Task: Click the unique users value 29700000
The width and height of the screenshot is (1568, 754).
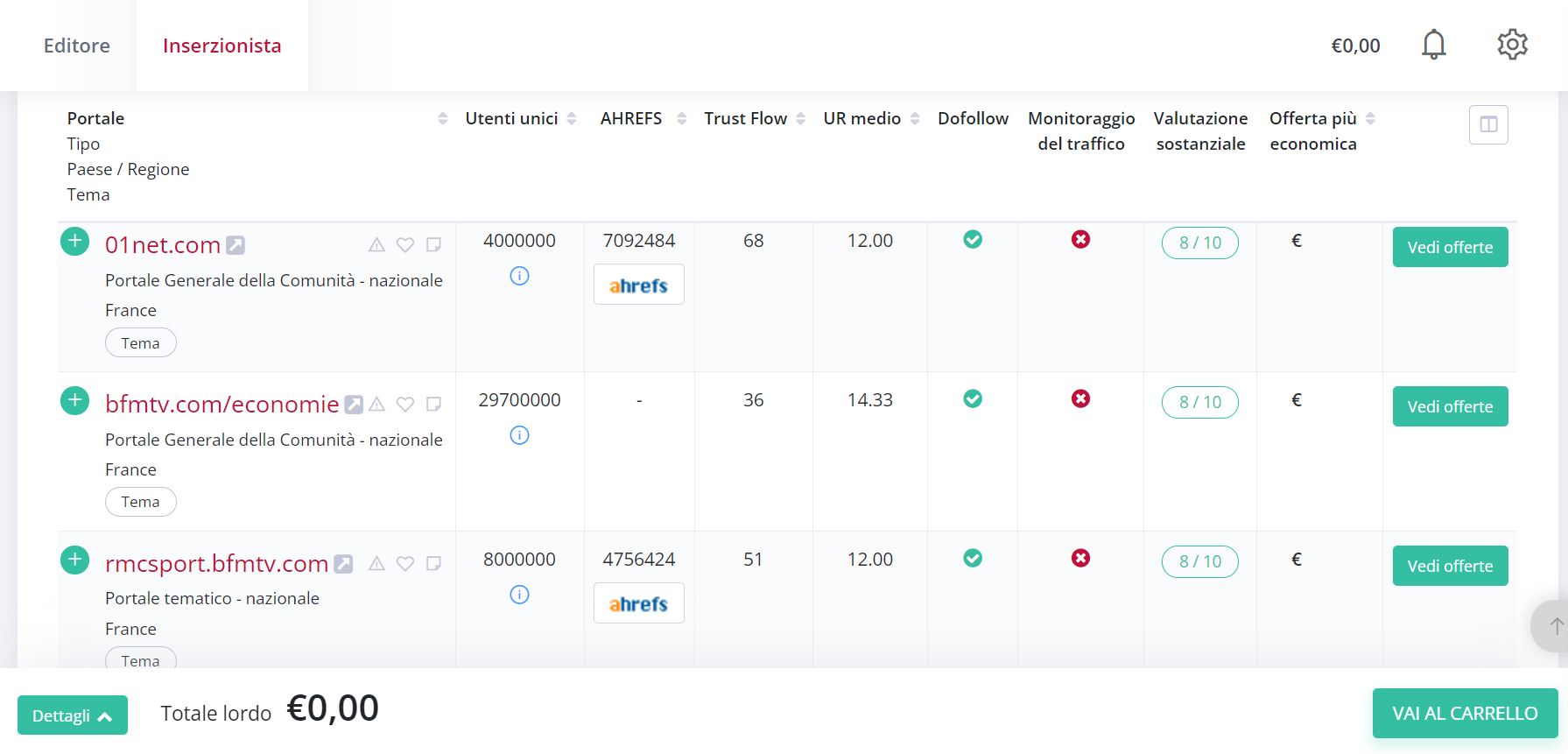Action: (x=519, y=400)
